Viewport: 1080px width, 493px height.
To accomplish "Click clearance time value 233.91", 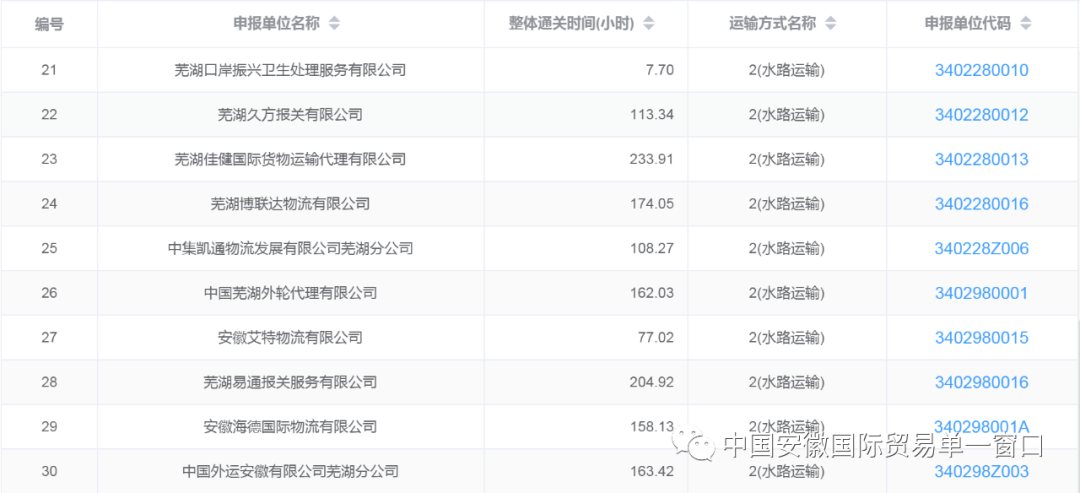I will [652, 160].
